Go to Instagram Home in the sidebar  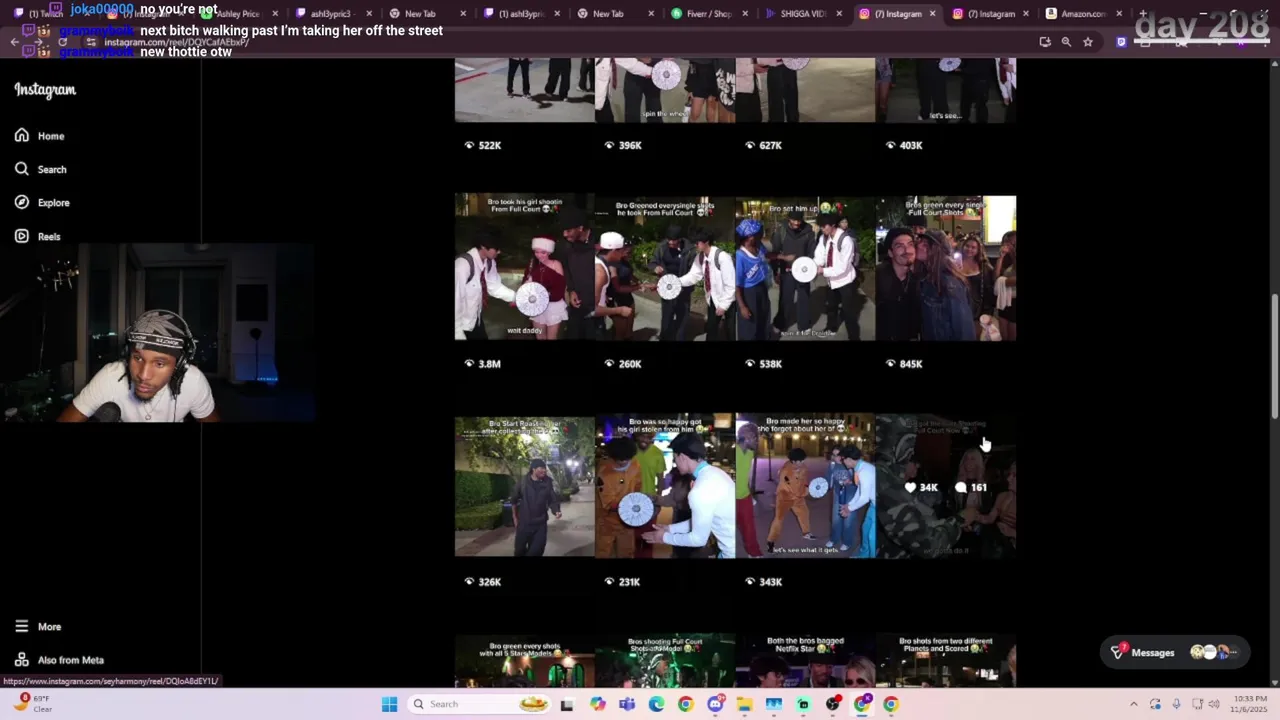coord(40,136)
